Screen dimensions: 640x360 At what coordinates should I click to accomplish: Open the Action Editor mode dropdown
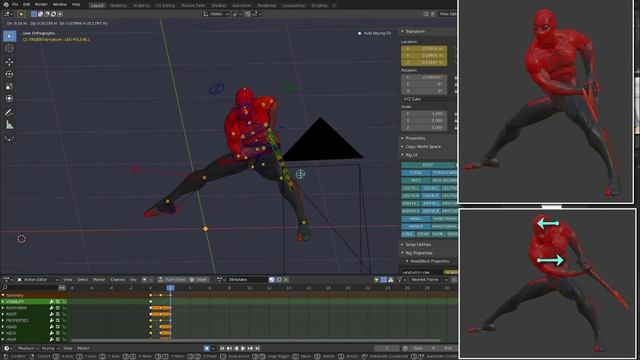[x=38, y=280]
